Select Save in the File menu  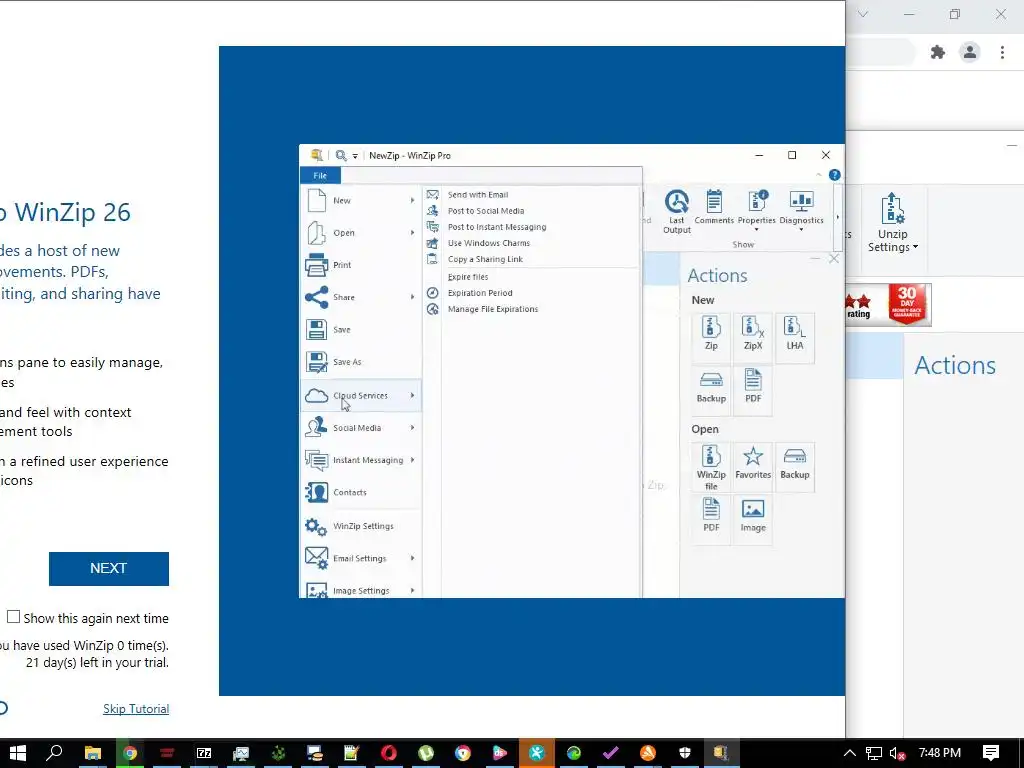(x=361, y=330)
